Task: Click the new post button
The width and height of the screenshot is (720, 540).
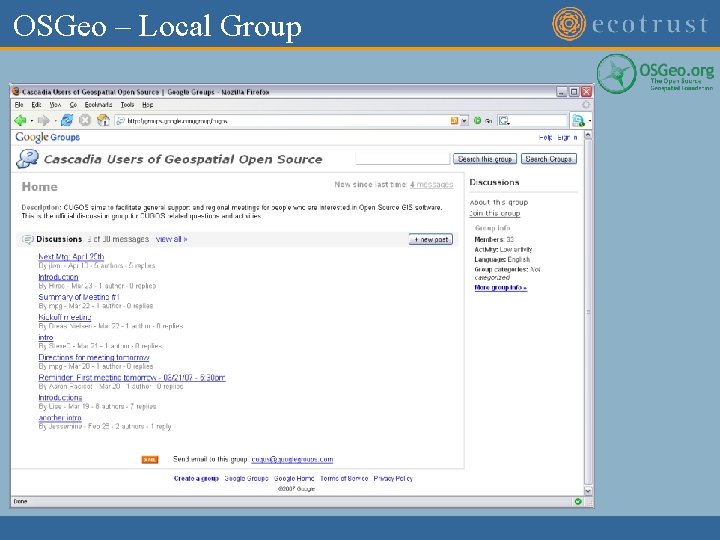Action: (x=431, y=239)
